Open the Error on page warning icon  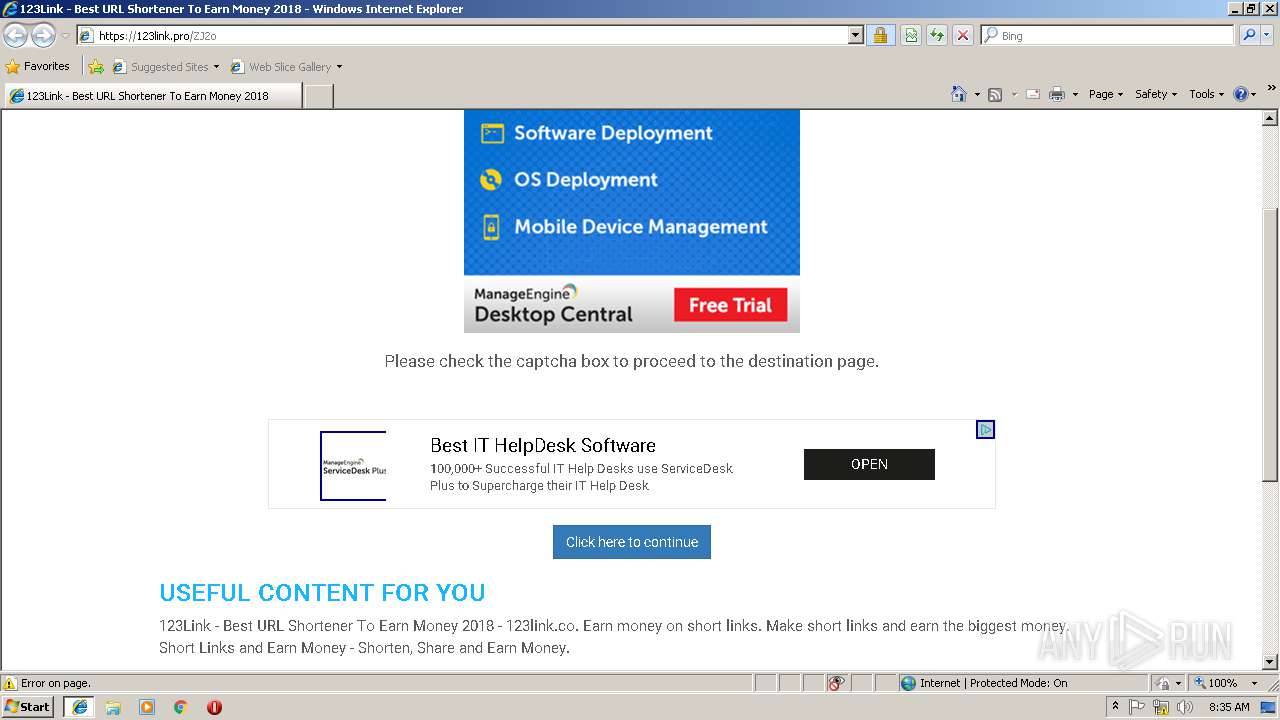[10, 683]
